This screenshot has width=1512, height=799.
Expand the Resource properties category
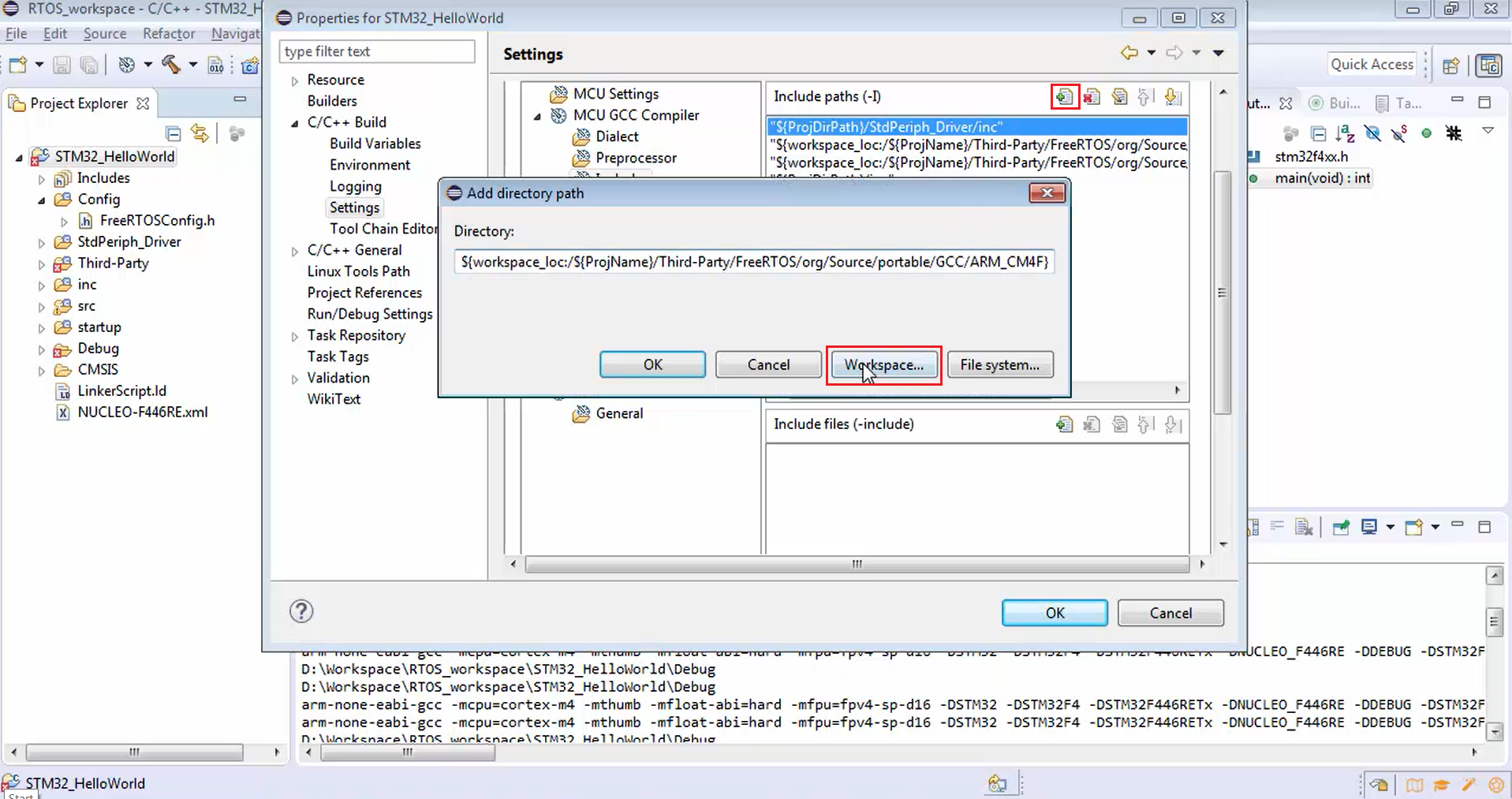[295, 80]
